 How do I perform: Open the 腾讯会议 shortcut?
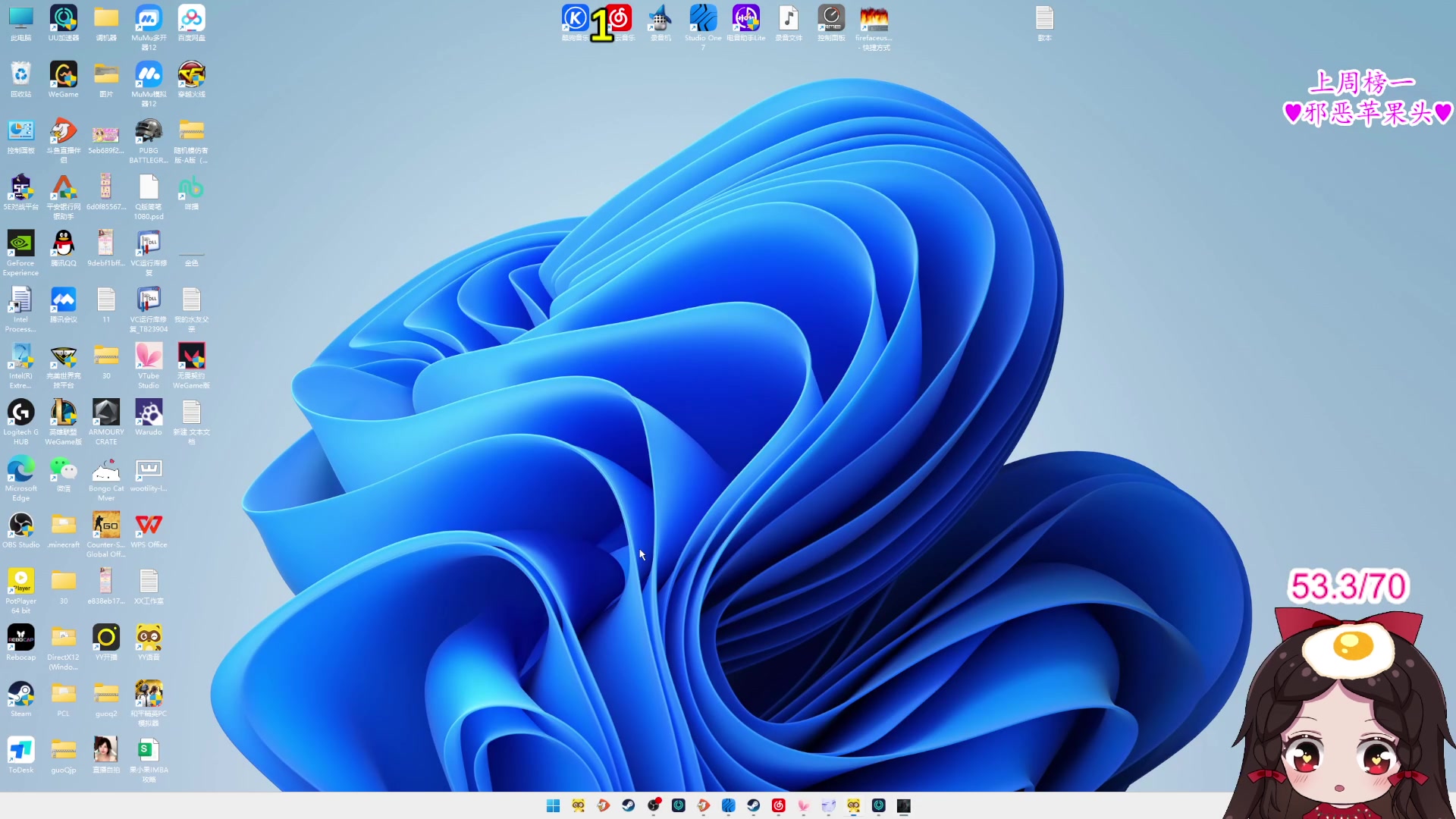click(x=64, y=304)
